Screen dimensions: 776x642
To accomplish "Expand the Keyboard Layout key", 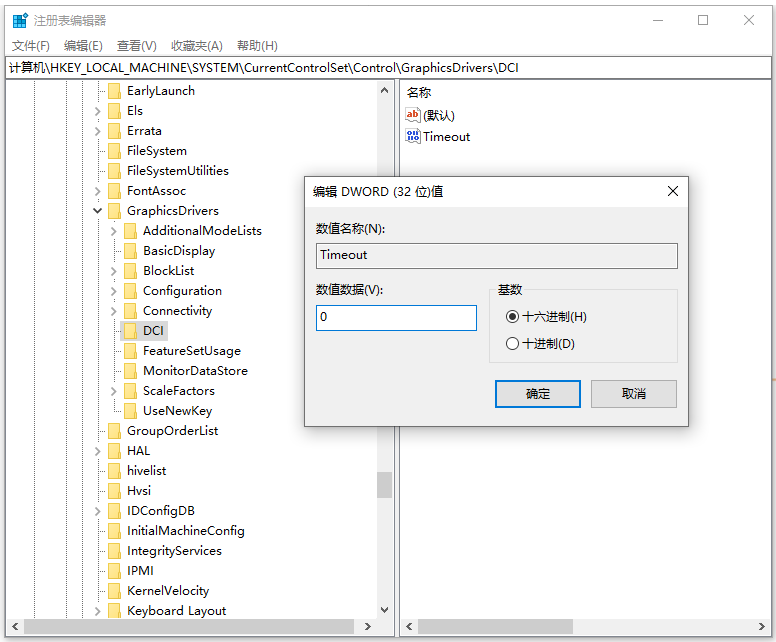I will (98, 611).
